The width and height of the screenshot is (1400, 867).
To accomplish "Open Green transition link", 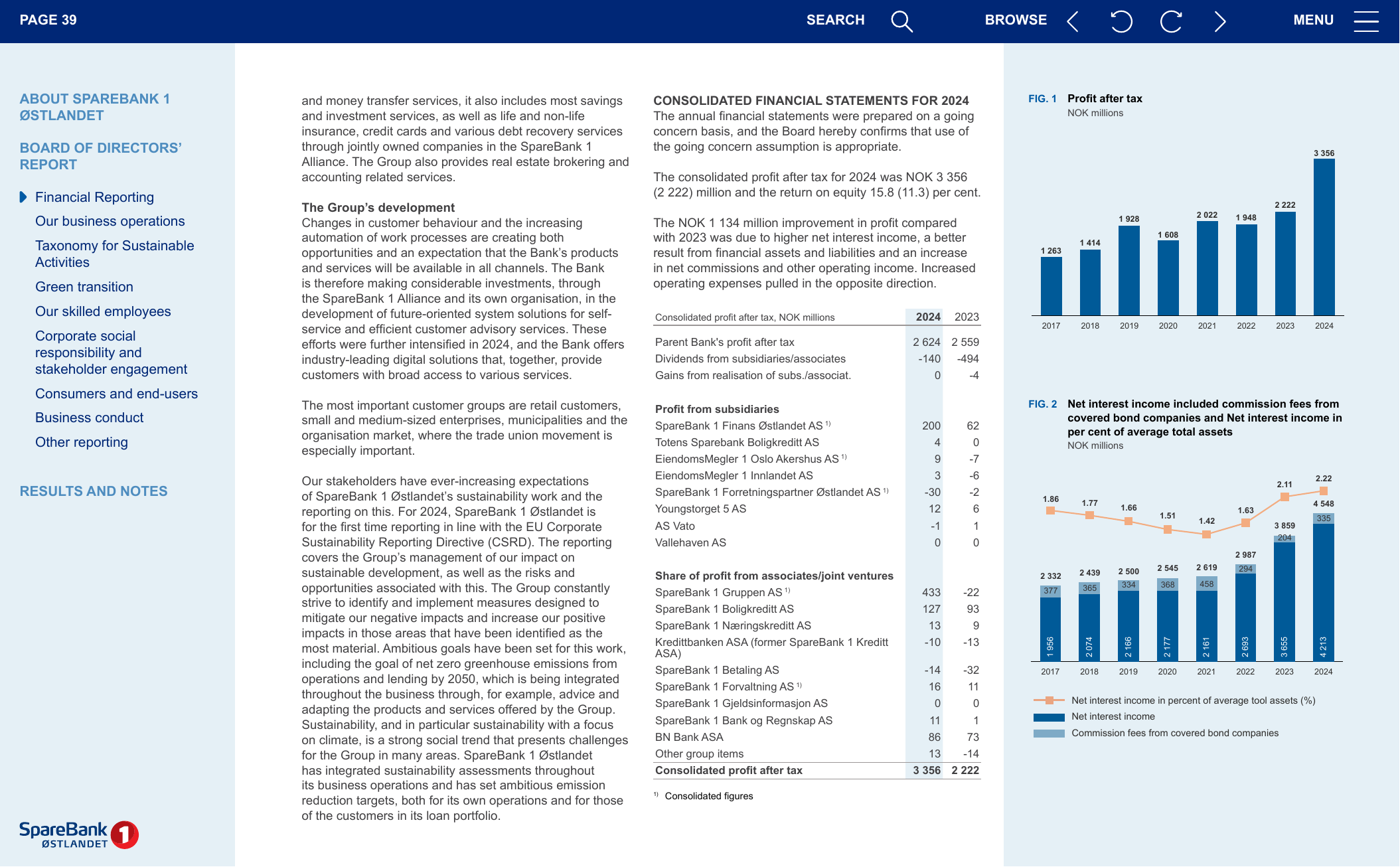I will pos(84,287).
